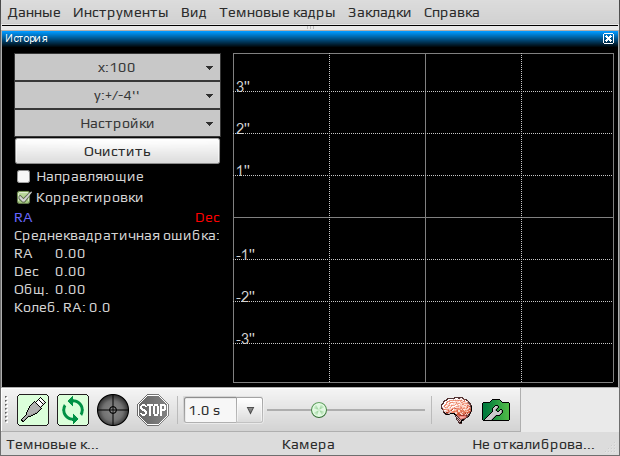Close the История panel

608,38
